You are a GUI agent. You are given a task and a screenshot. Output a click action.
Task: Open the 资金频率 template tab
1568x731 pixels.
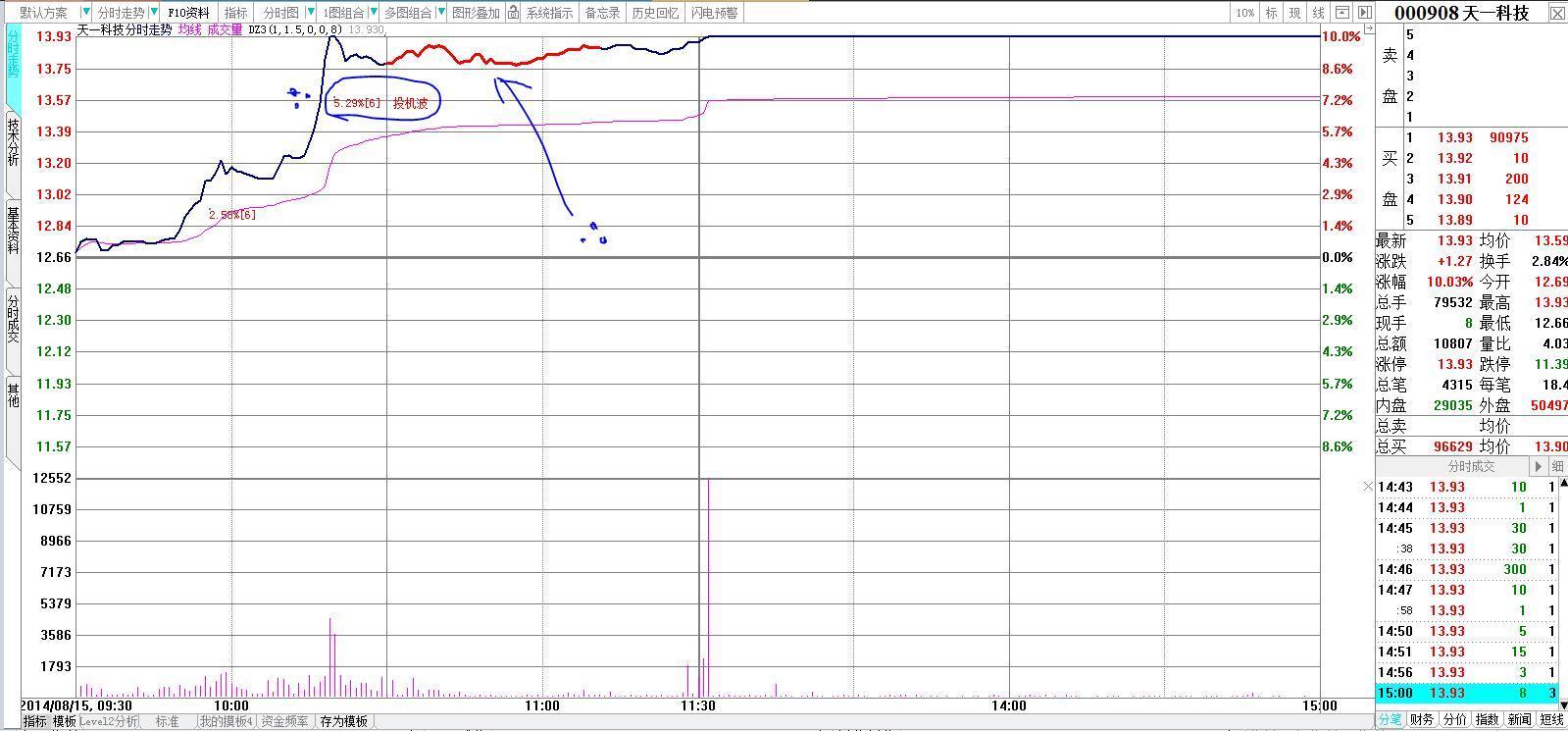tap(285, 721)
